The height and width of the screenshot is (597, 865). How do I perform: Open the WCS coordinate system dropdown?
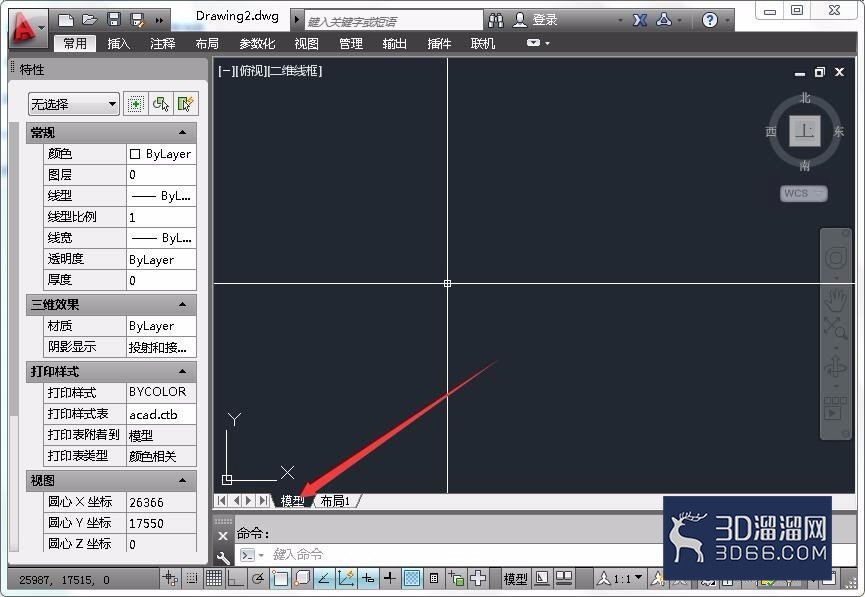pos(803,193)
